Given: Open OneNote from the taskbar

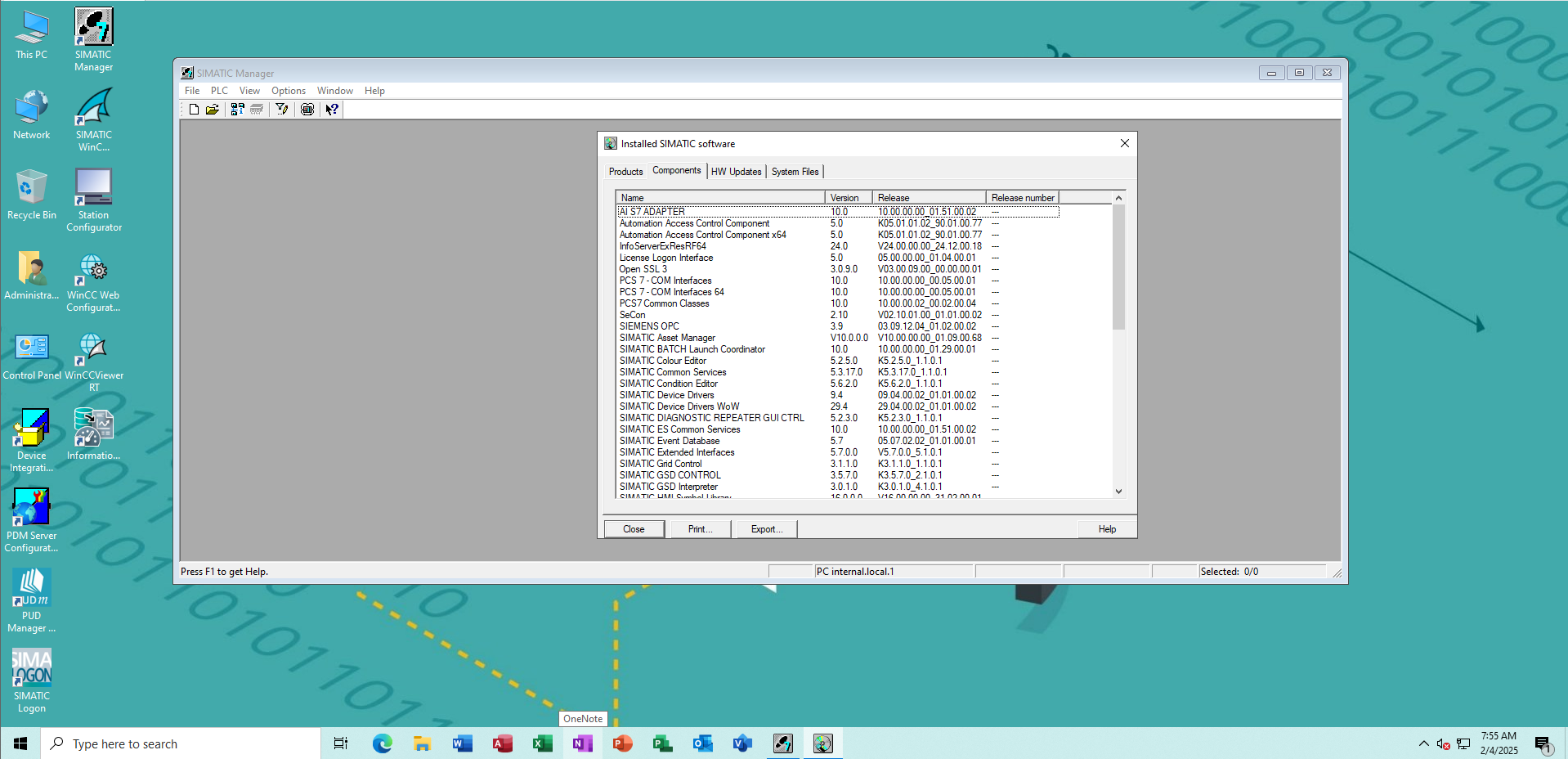Looking at the screenshot, I should pos(582,743).
